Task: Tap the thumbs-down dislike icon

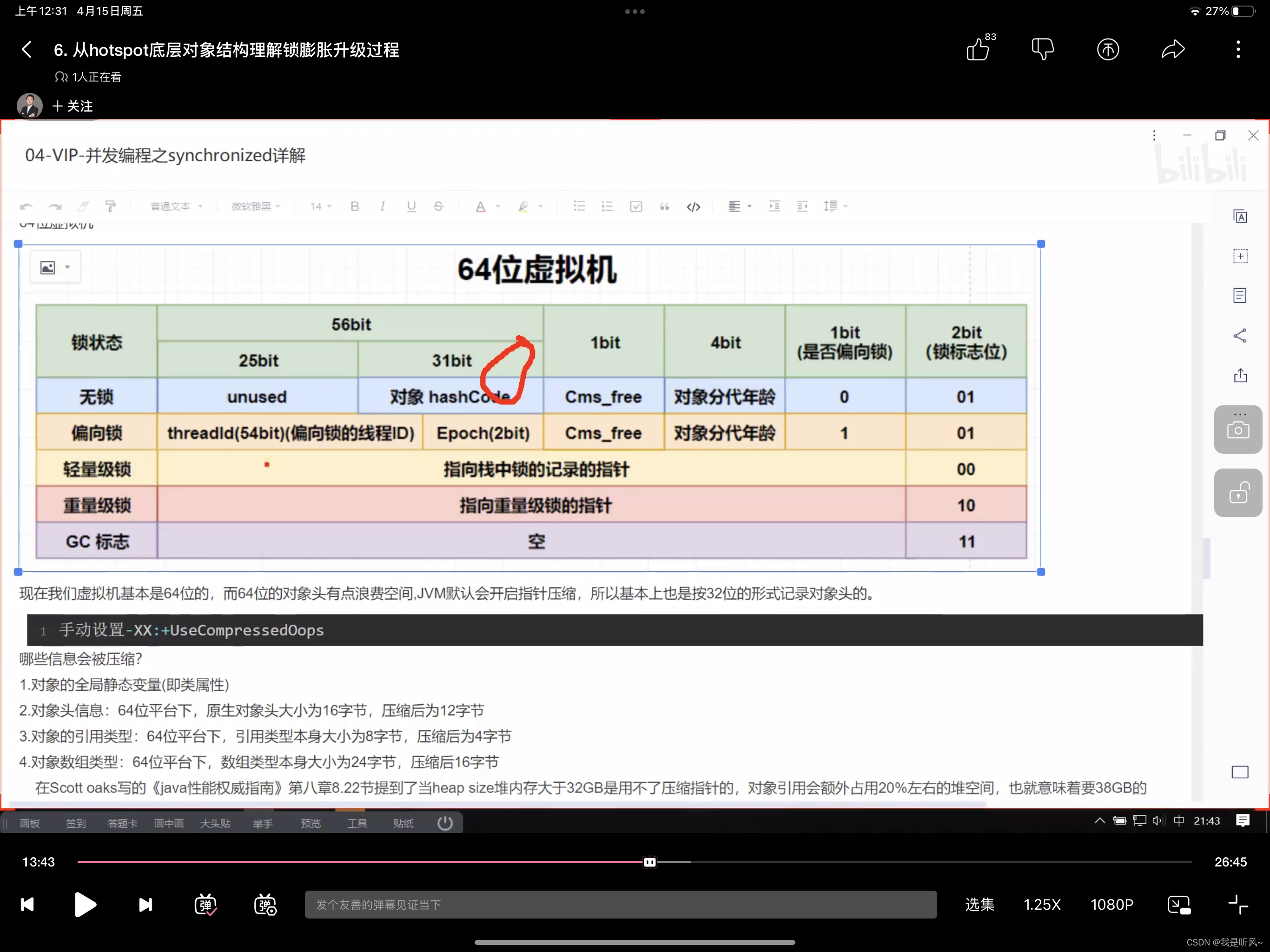Action: pyautogui.click(x=1042, y=50)
